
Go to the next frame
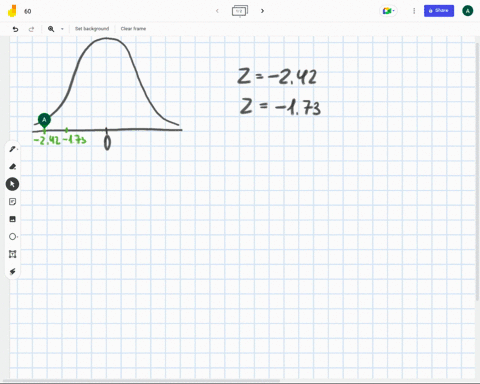[262, 11]
